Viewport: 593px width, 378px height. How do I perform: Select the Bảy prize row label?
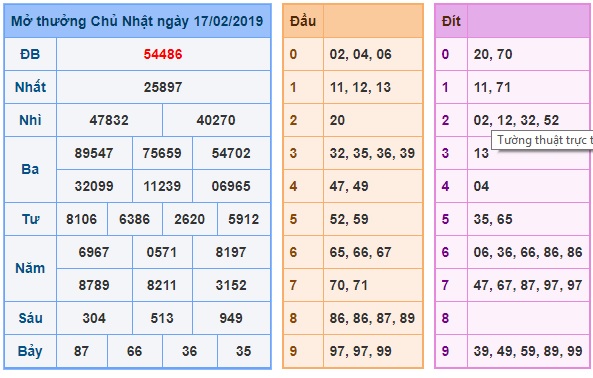[x=30, y=351]
